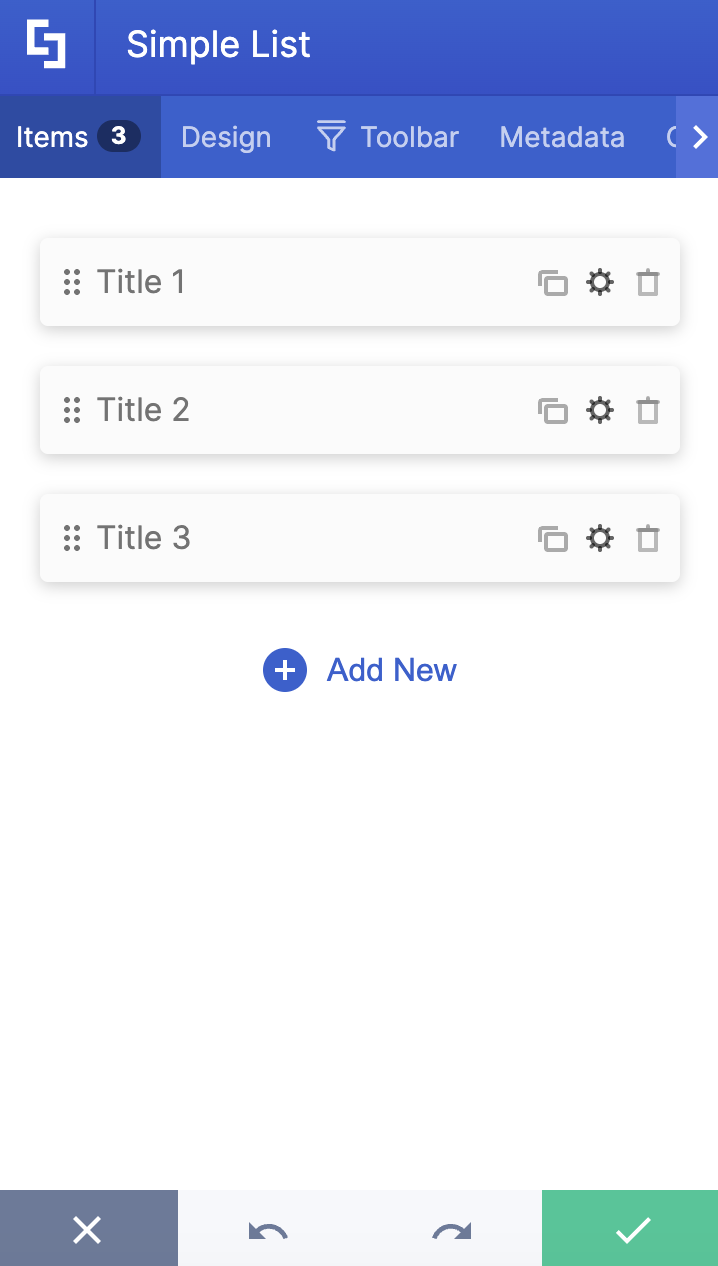Grab the drag handle on Title 3
718x1266 pixels.
click(71, 538)
